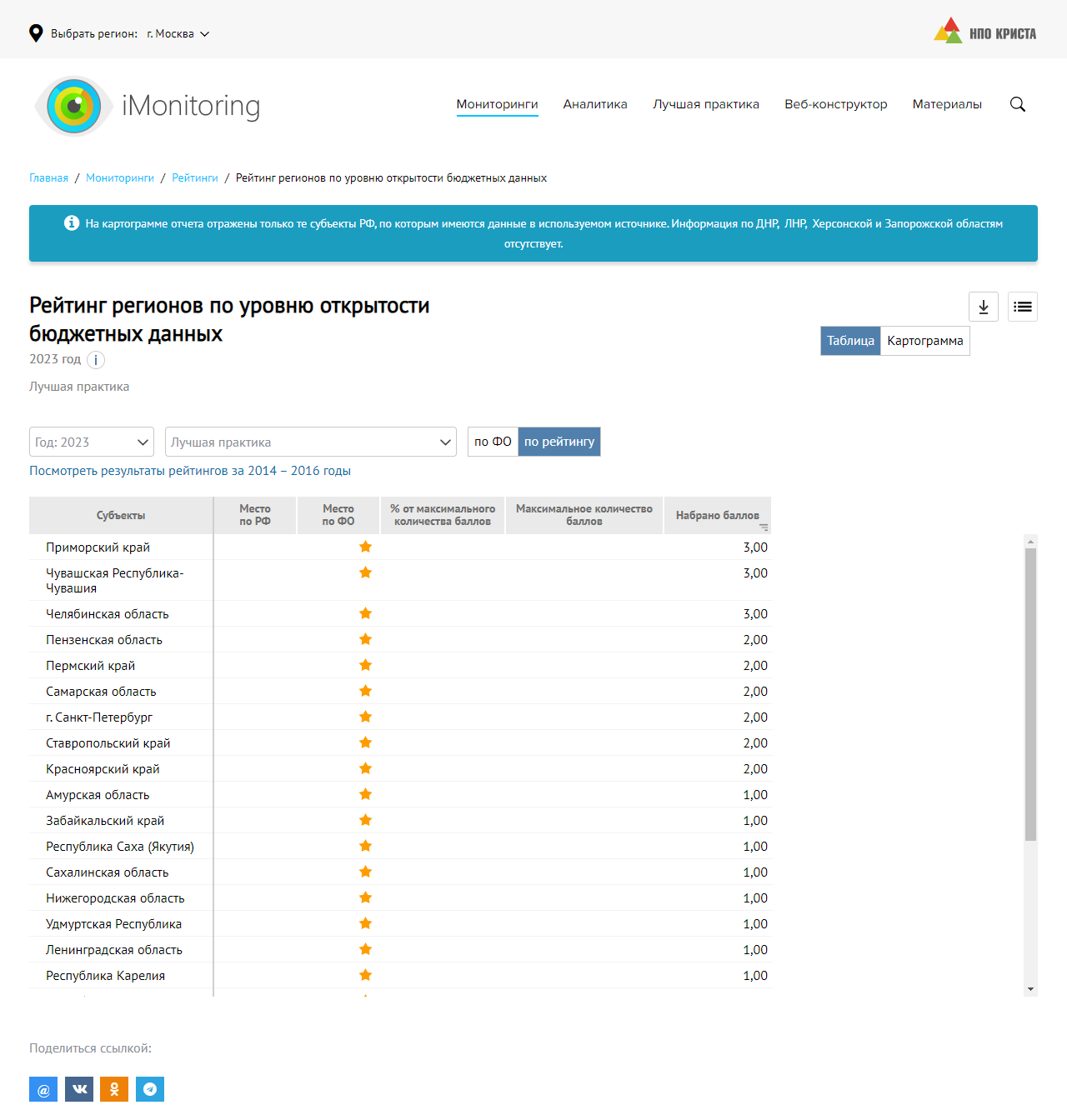Image resolution: width=1067 pixels, height=1120 pixels.
Task: Click the iMonitoring eye logo
Action: [74, 106]
